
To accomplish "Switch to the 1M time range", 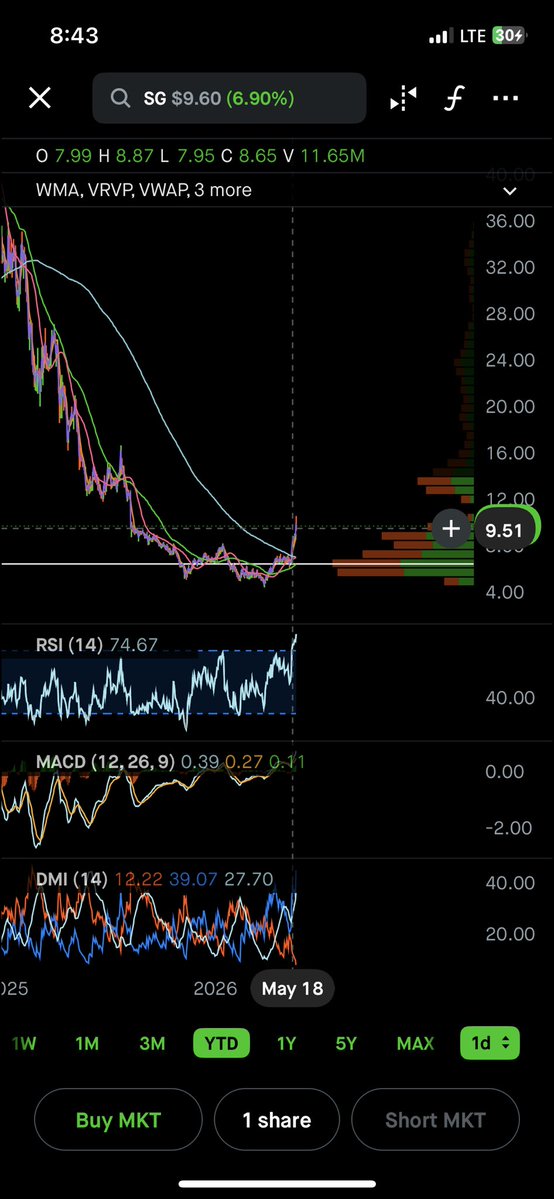I will tap(87, 1043).
